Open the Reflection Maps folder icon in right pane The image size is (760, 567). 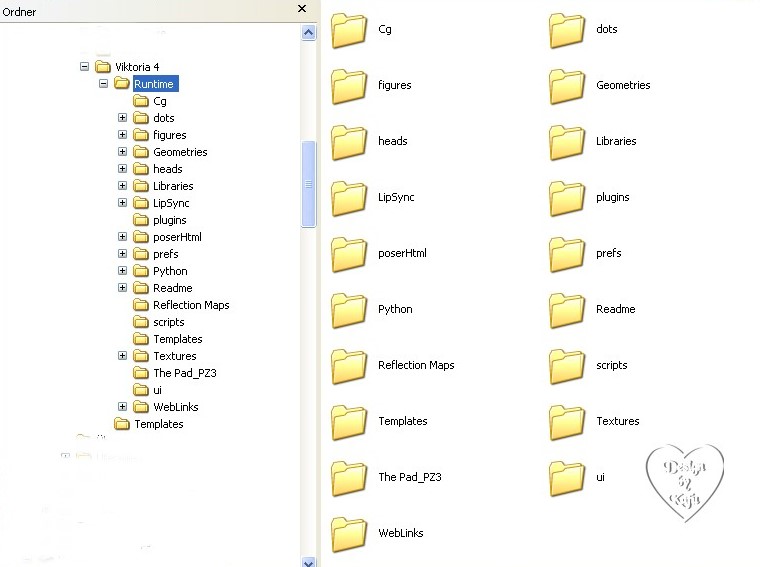349,366
